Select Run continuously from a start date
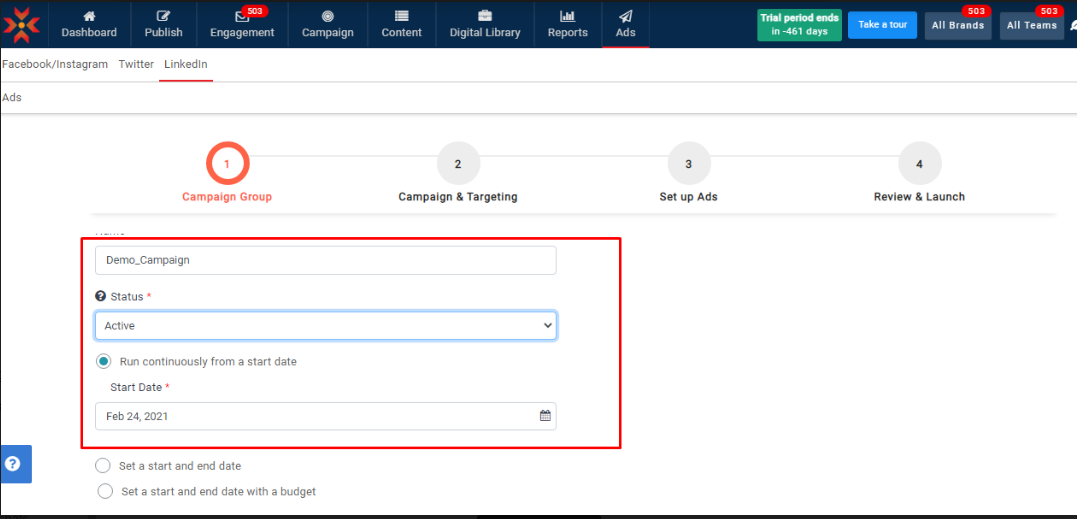Screen dimensions: 1077x519 coord(104,361)
